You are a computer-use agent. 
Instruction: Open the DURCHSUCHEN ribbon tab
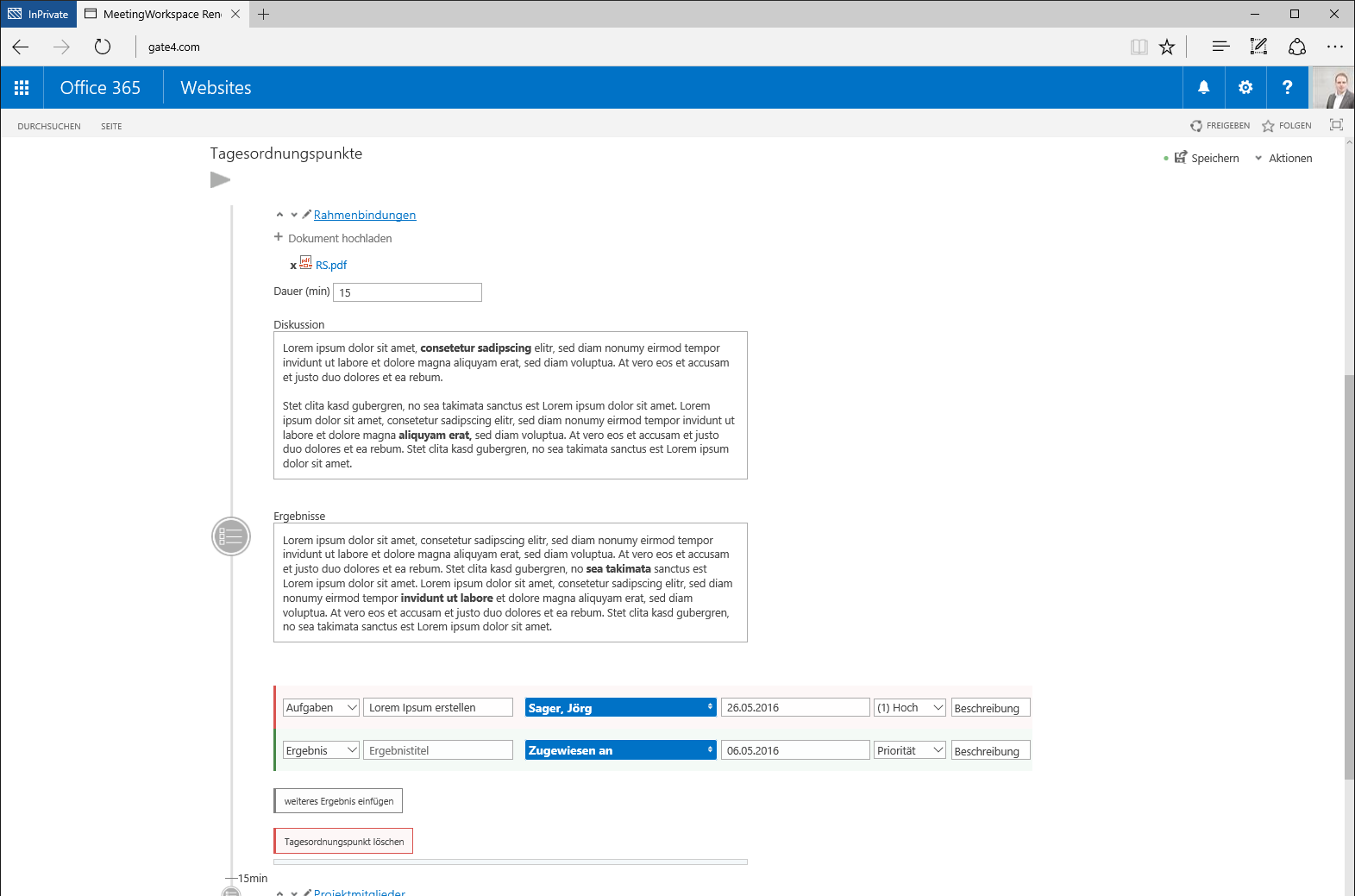(49, 126)
